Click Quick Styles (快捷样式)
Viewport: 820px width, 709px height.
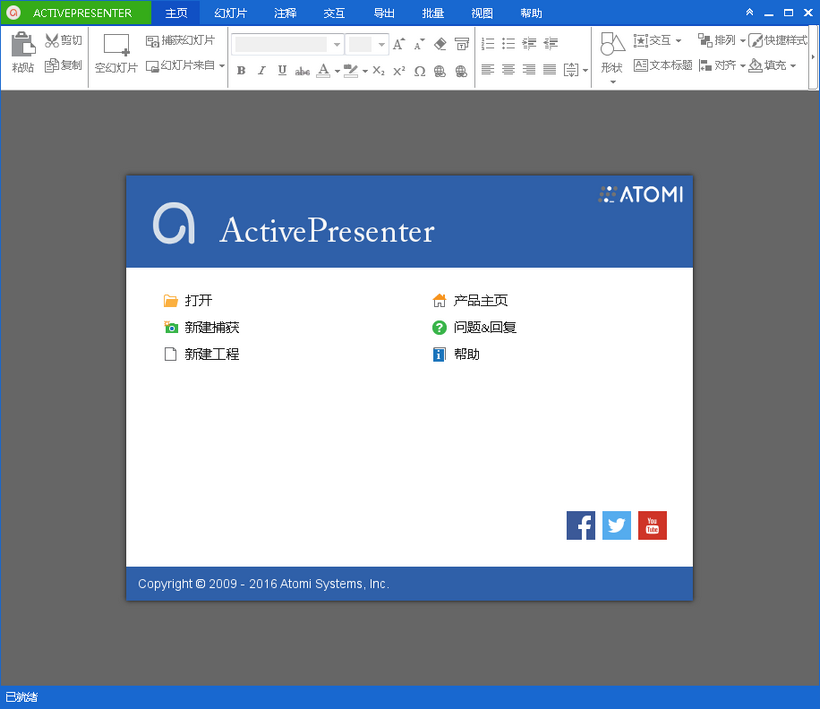[779, 40]
